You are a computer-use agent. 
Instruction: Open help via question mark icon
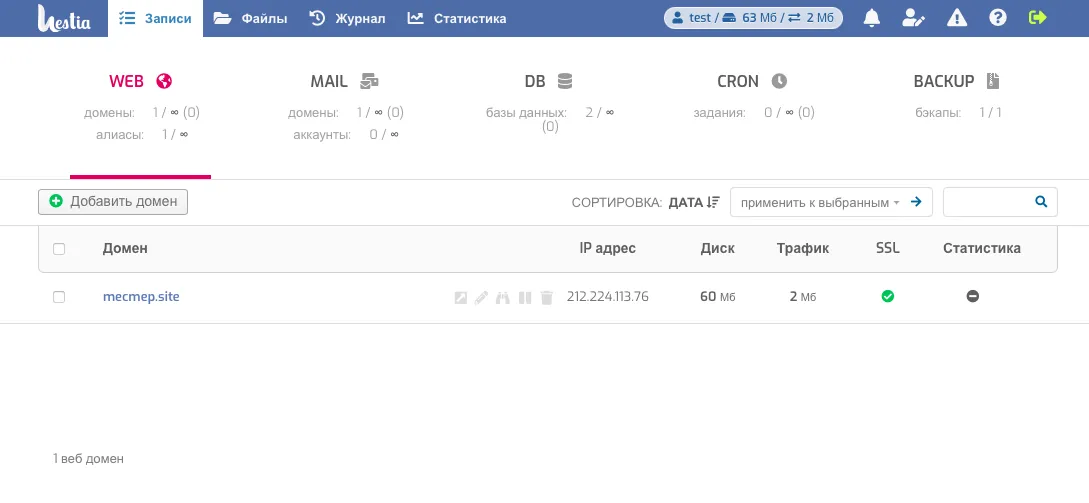click(997, 18)
